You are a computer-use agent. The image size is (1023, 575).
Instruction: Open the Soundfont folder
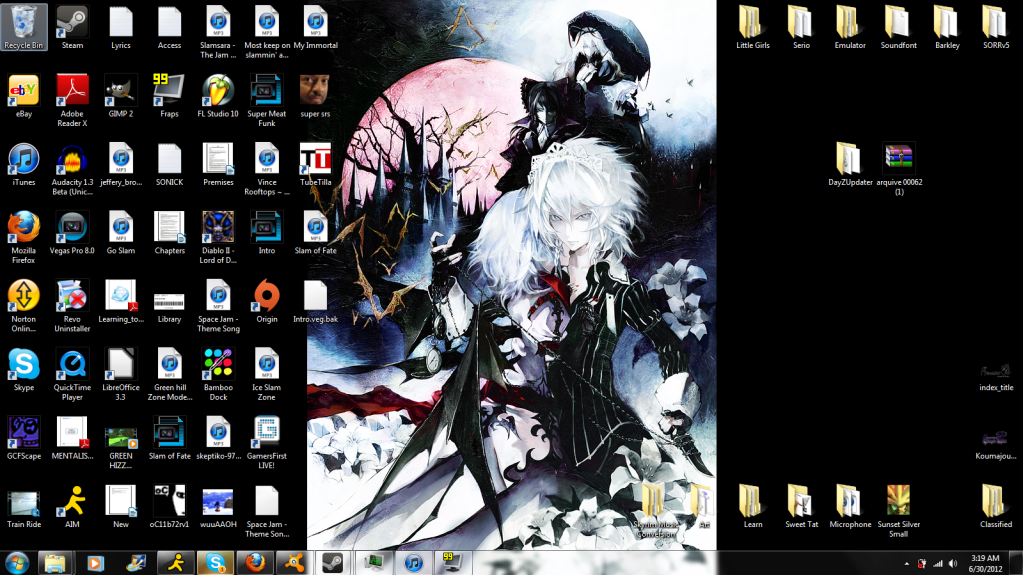(898, 27)
